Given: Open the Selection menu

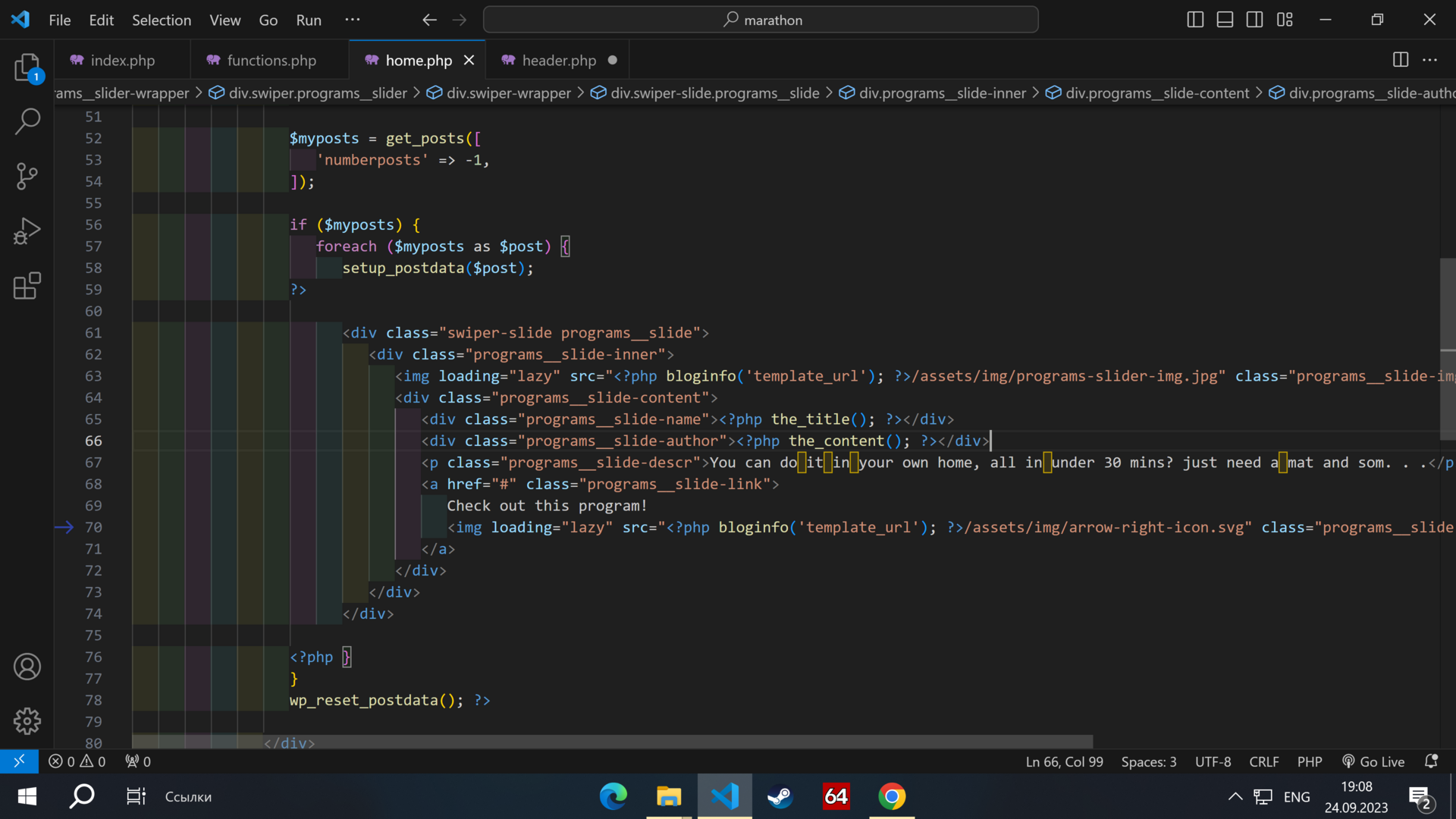Looking at the screenshot, I should 162,20.
